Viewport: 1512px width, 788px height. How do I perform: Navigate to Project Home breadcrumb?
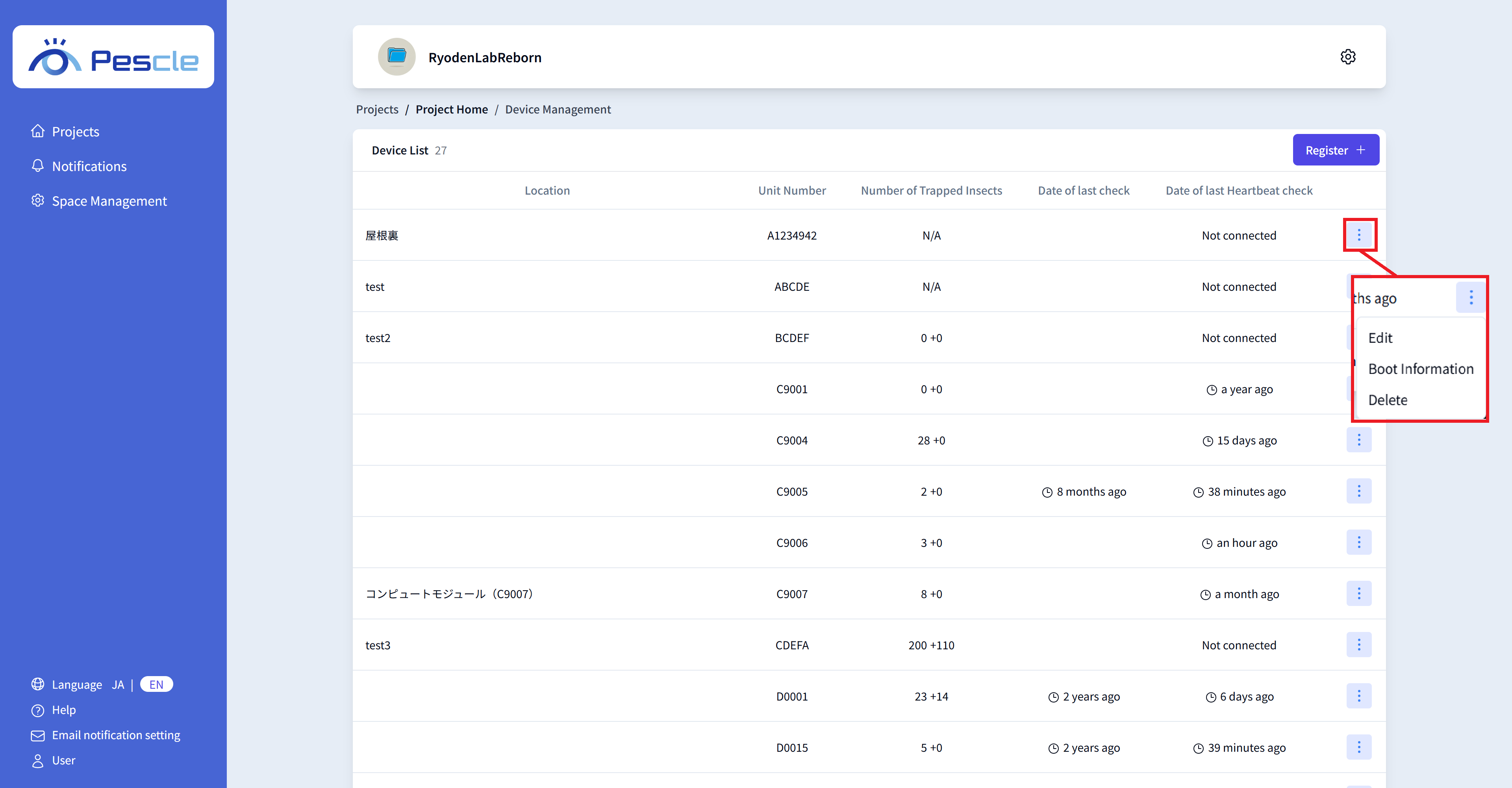pyautogui.click(x=451, y=109)
